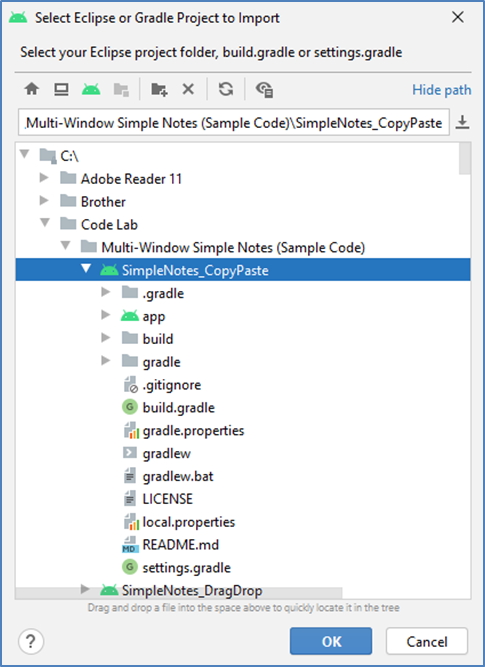This screenshot has height=667, width=485.
Task: Expand the build folder
Action: point(106,338)
